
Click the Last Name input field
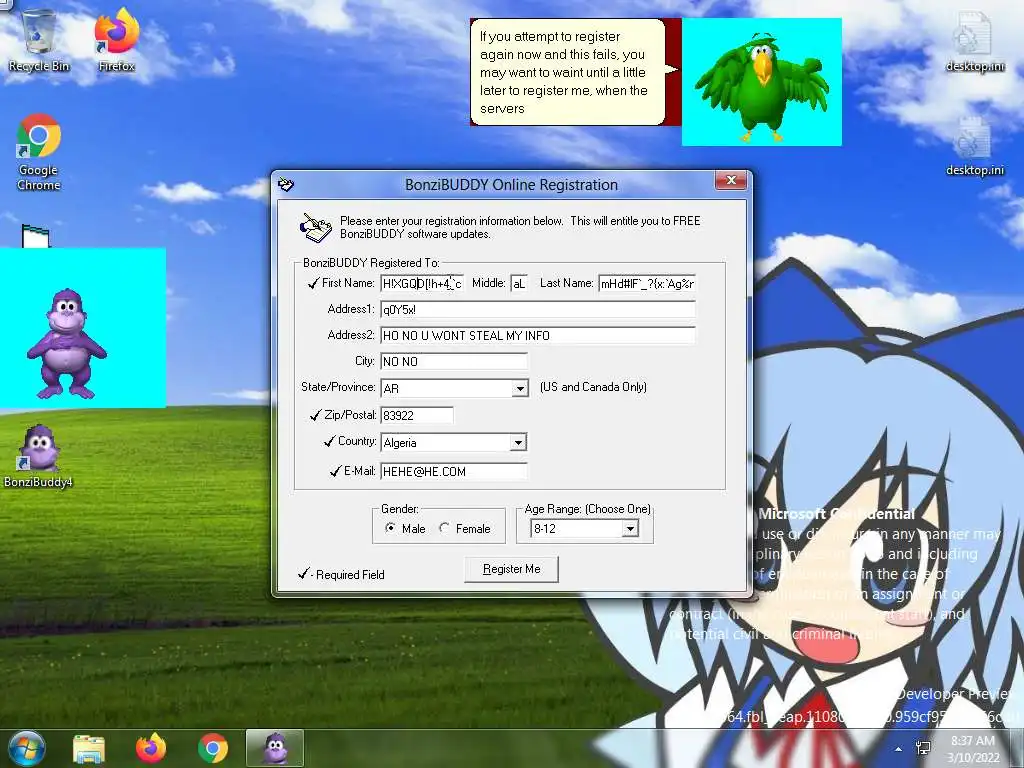click(x=647, y=283)
